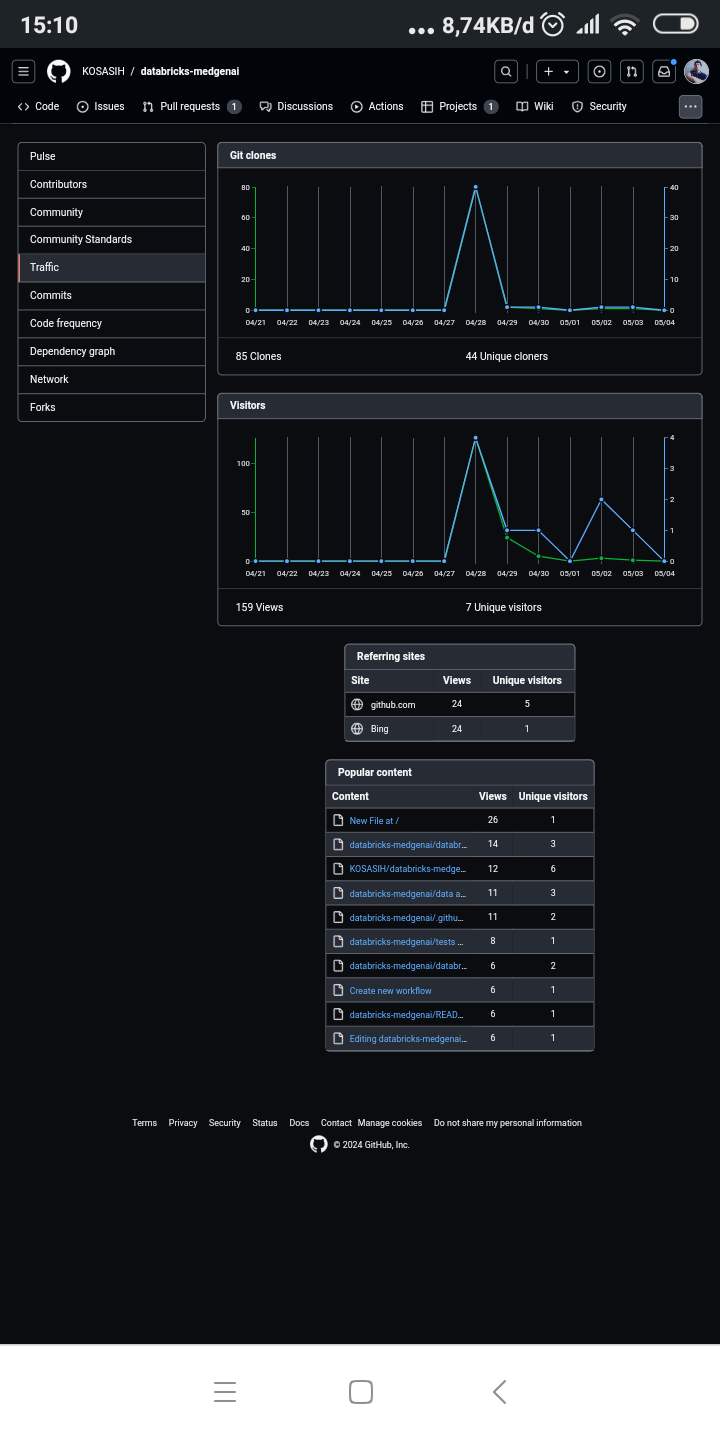Viewport: 720px width, 1440px height.
Task: Select Traffic in insights sidebar
Action: (112, 267)
